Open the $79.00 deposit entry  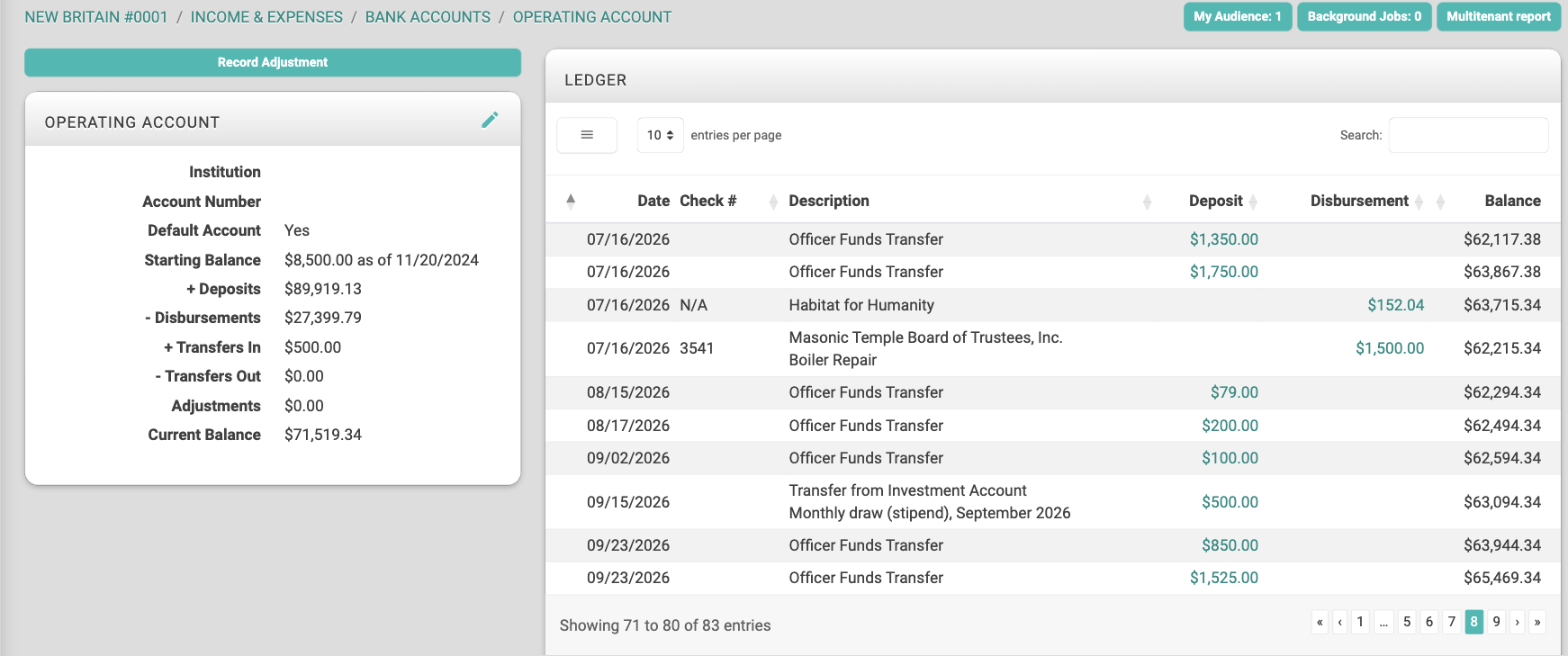(1234, 392)
